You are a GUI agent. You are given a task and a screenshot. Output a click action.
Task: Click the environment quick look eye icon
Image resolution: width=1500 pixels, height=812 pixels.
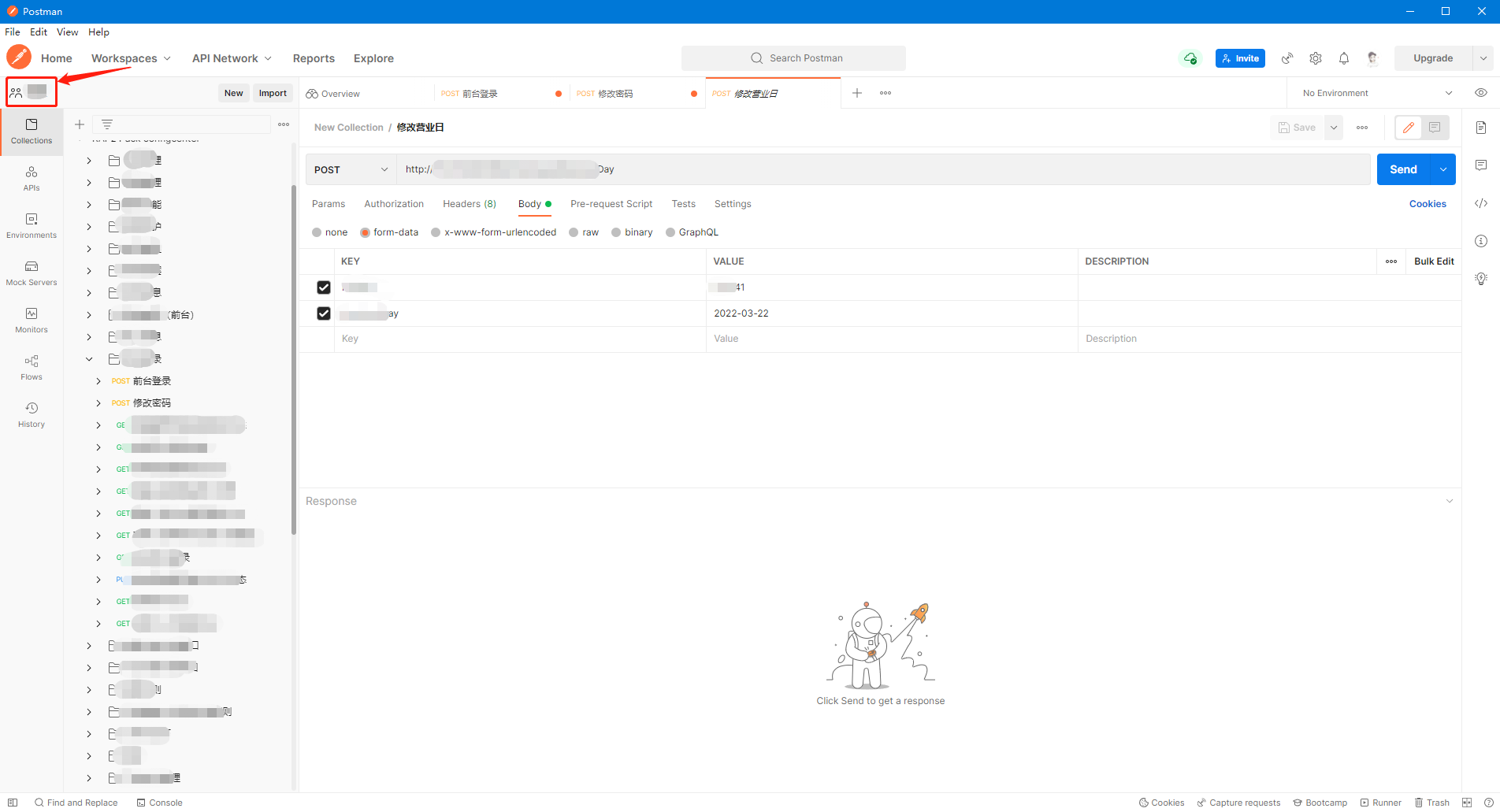pyautogui.click(x=1481, y=93)
